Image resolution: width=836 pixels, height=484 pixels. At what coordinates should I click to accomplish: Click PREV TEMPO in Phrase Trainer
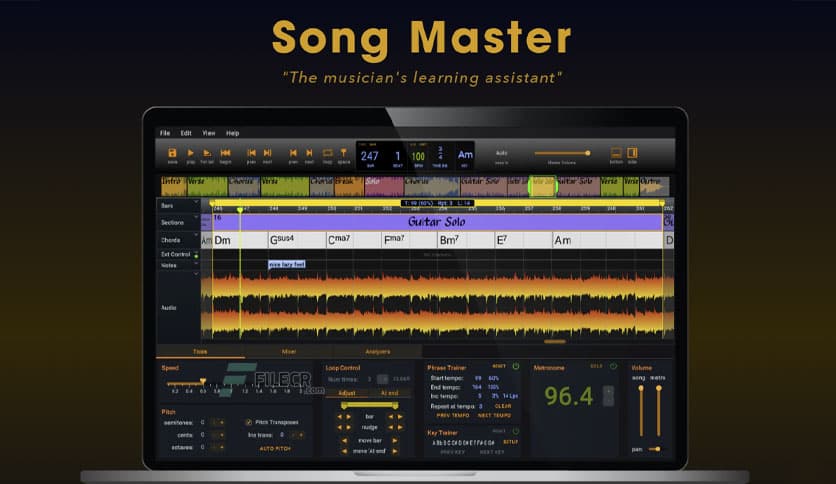point(453,415)
